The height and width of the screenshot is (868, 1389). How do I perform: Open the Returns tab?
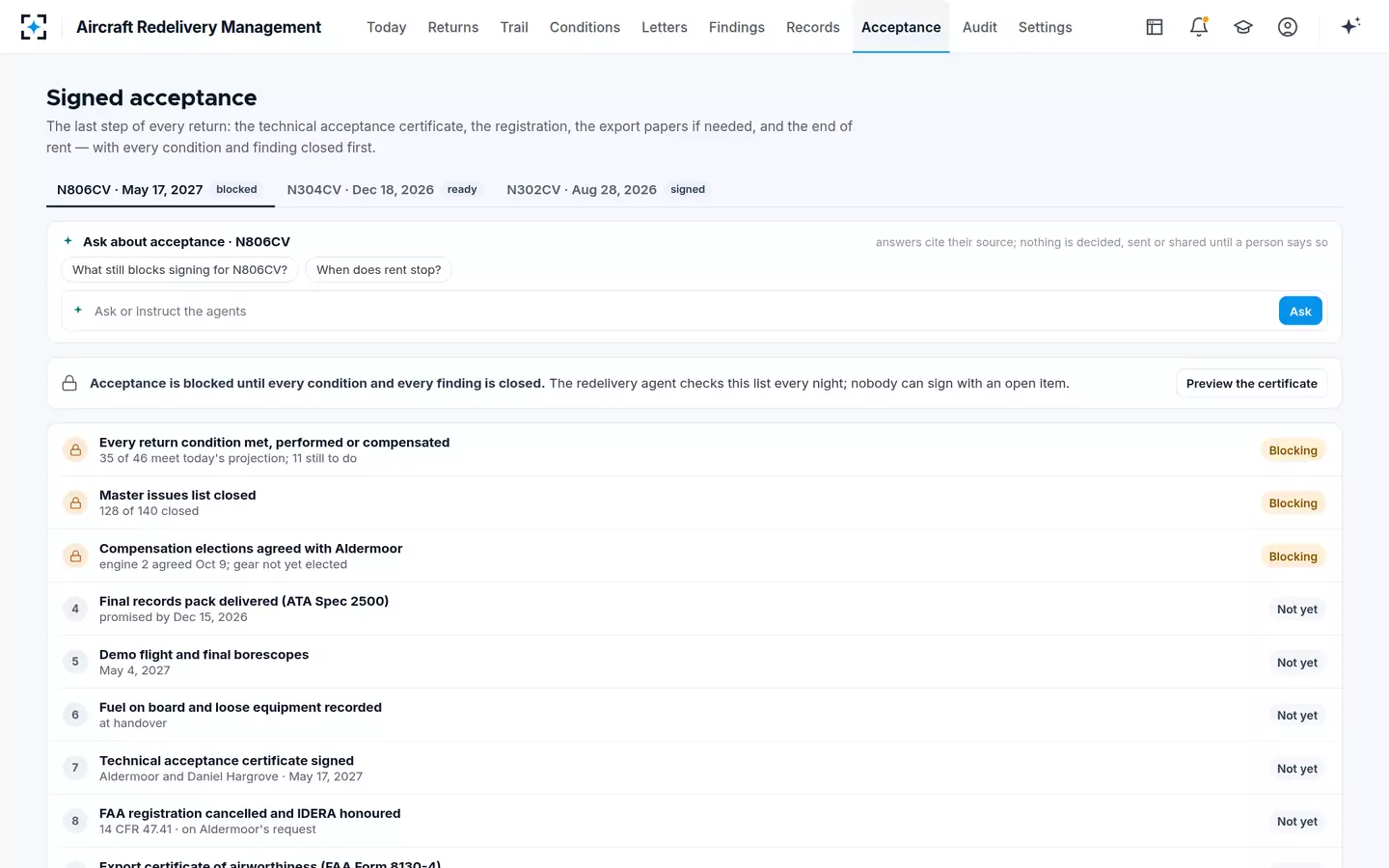pyautogui.click(x=453, y=27)
